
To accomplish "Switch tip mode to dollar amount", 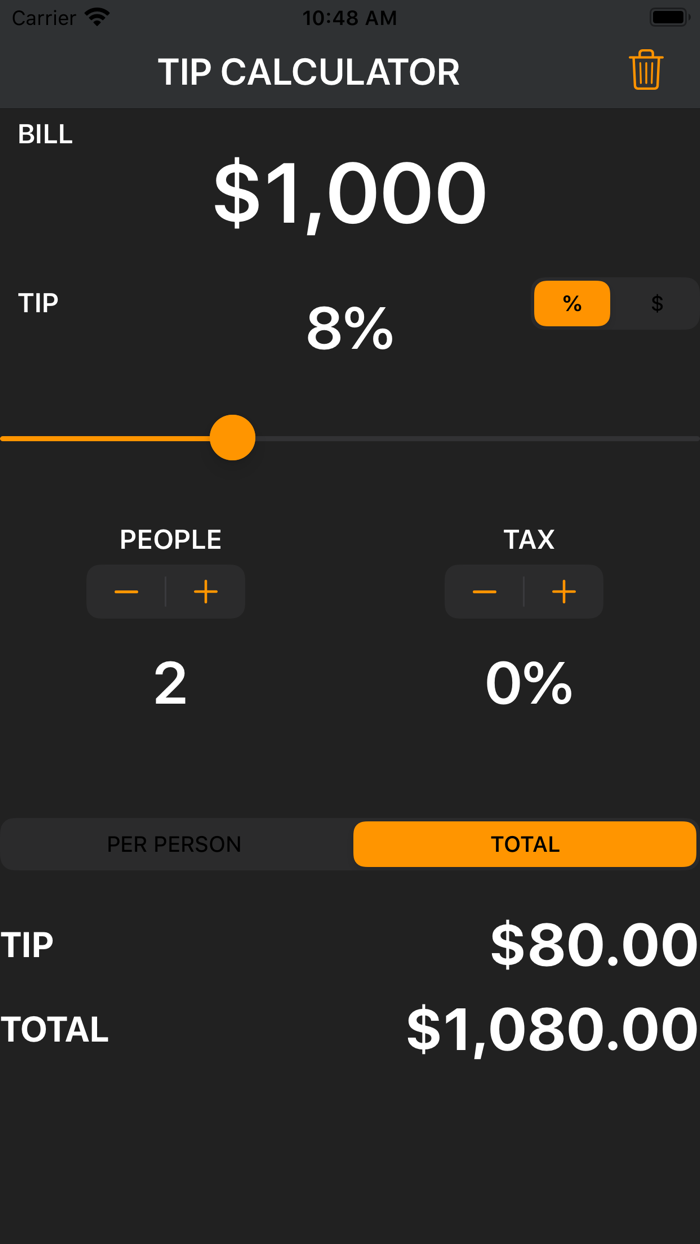I will [656, 303].
